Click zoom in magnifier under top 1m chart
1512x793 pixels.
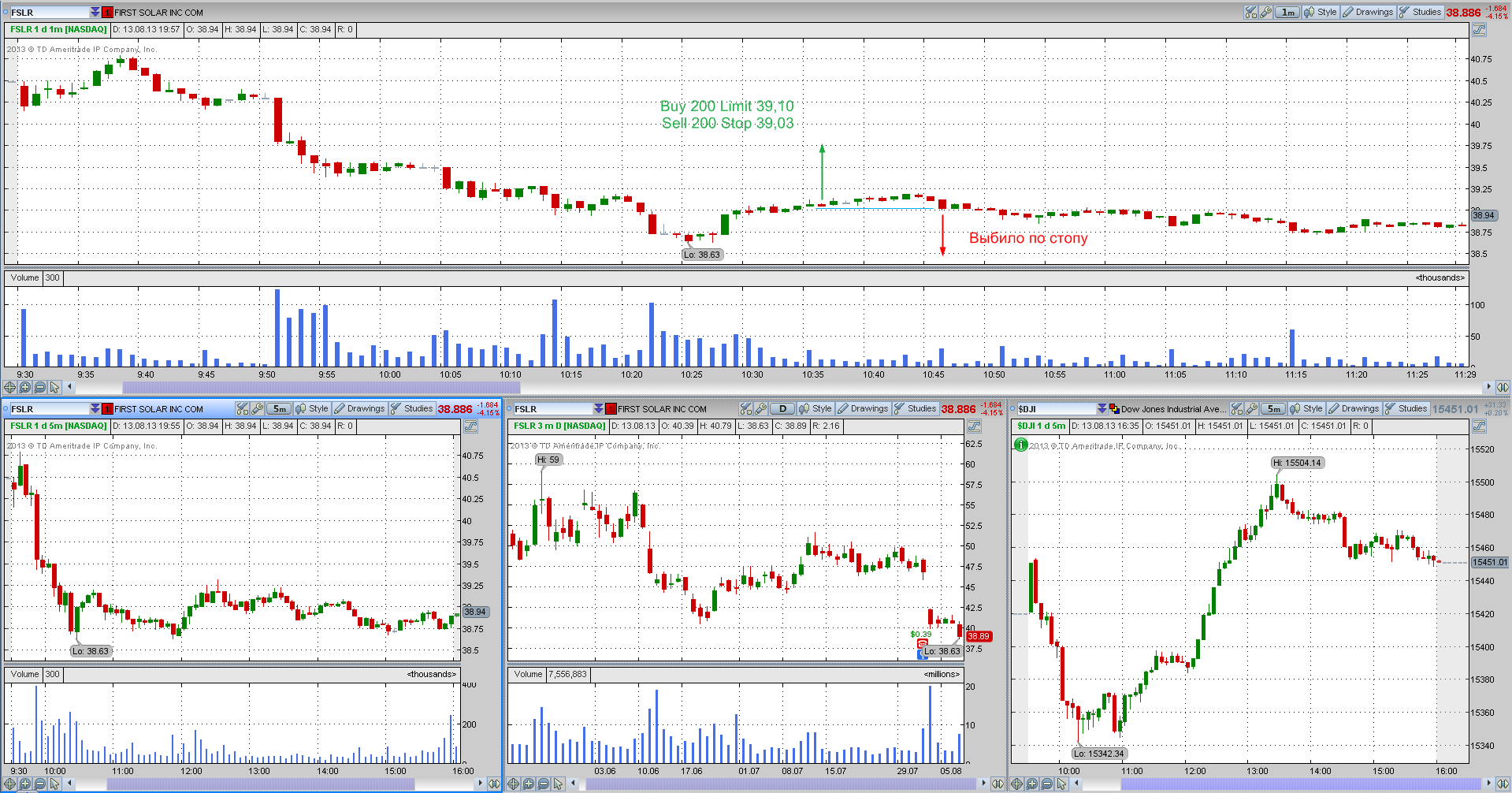25,387
